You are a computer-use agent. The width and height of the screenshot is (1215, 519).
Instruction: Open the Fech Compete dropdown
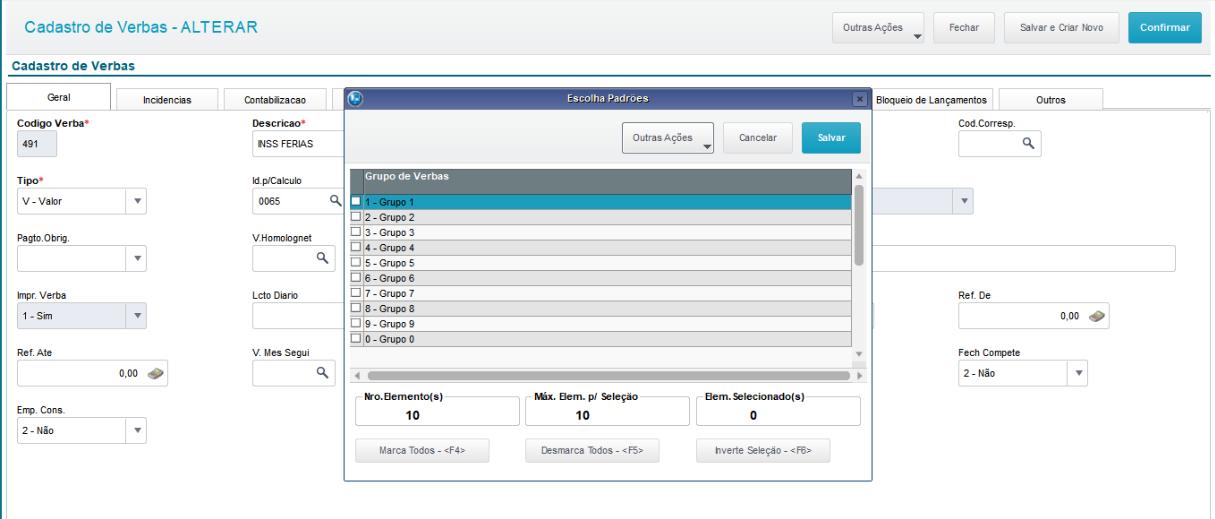1077,373
